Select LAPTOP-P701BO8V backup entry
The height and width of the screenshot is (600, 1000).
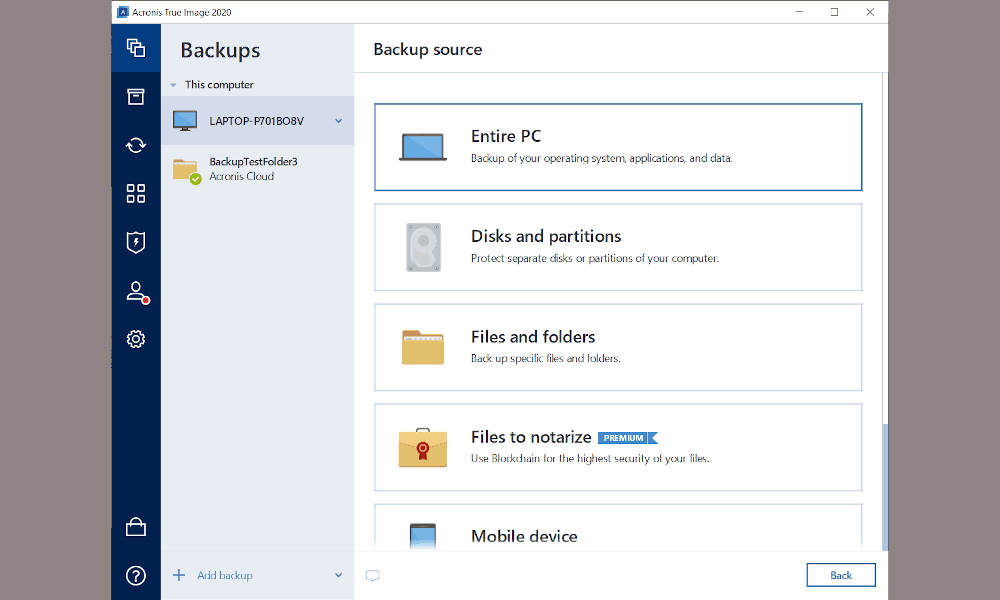point(258,121)
